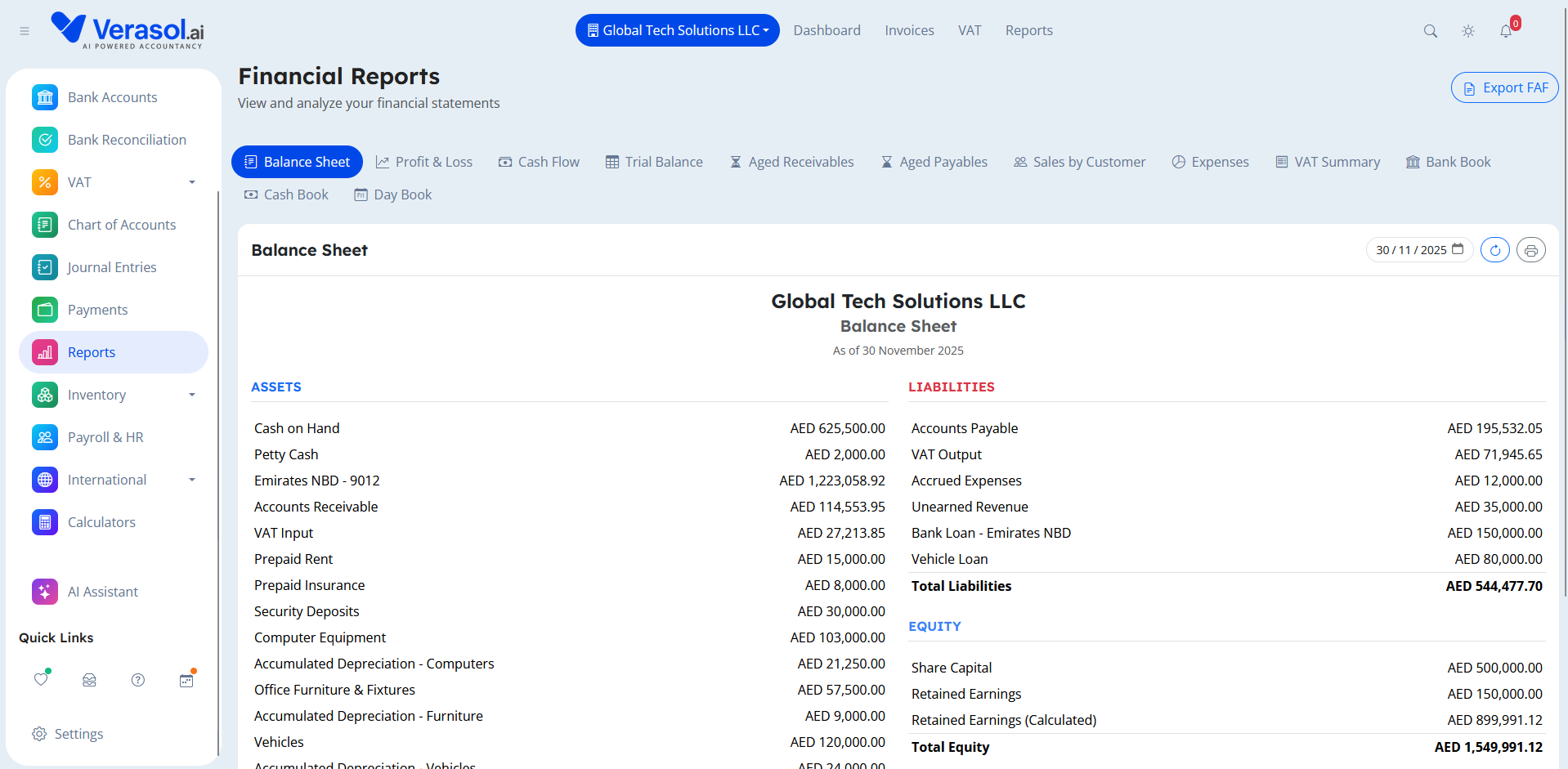Select the Day Book tab
The width and height of the screenshot is (1568, 769).
(x=393, y=194)
